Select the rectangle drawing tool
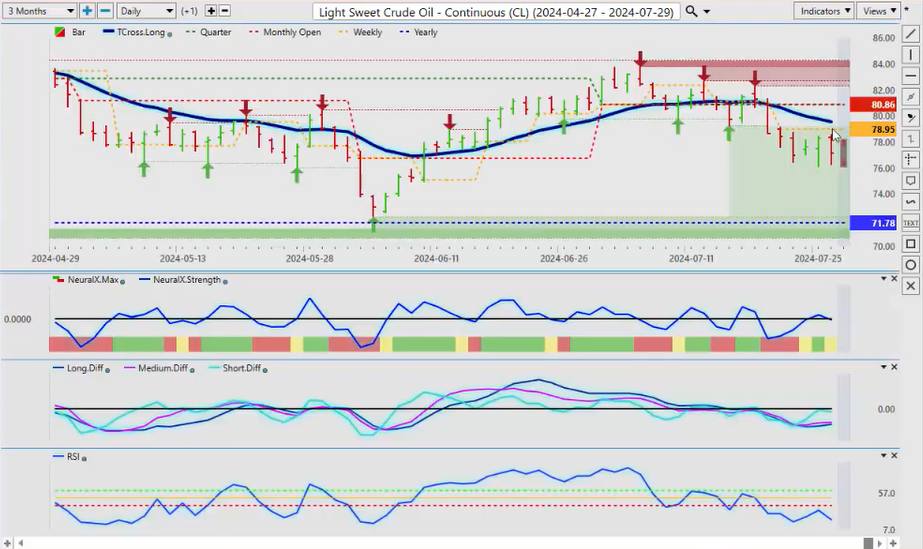Viewport: 923px width, 549px height. coord(910,243)
